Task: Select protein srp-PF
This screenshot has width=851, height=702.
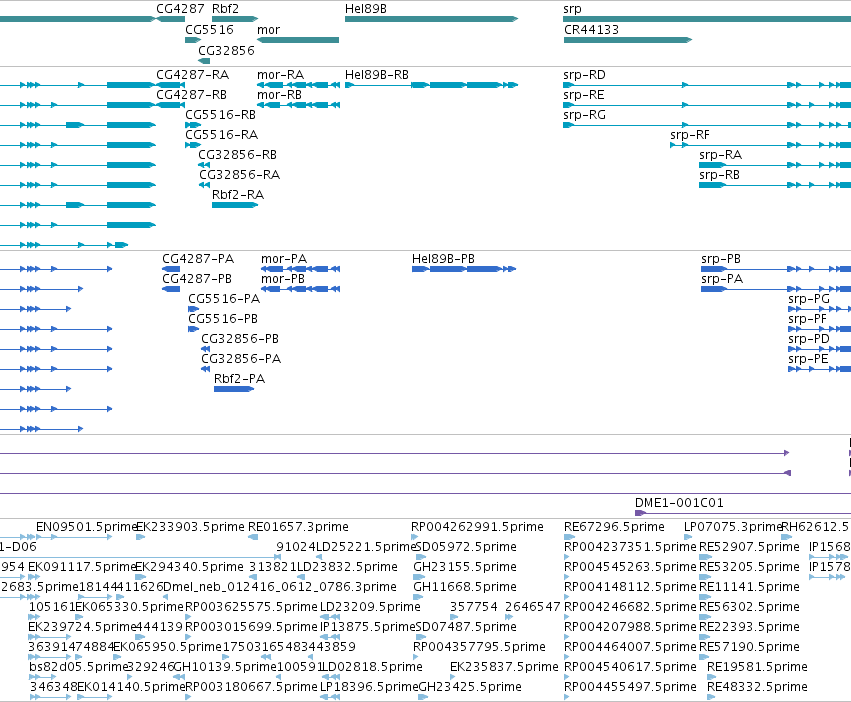Action: click(x=820, y=329)
